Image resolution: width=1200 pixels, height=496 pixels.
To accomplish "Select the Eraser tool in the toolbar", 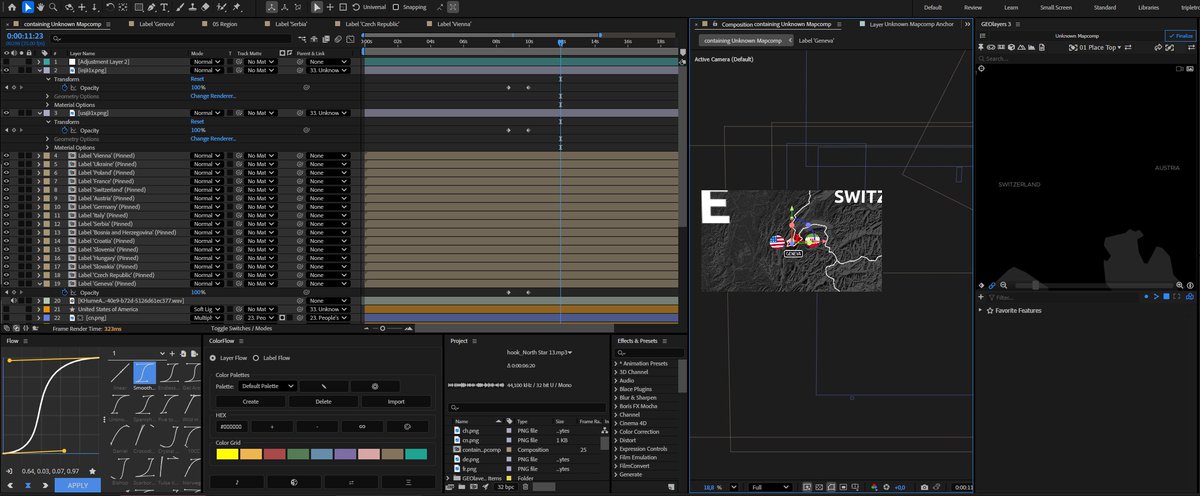I will [205, 7].
